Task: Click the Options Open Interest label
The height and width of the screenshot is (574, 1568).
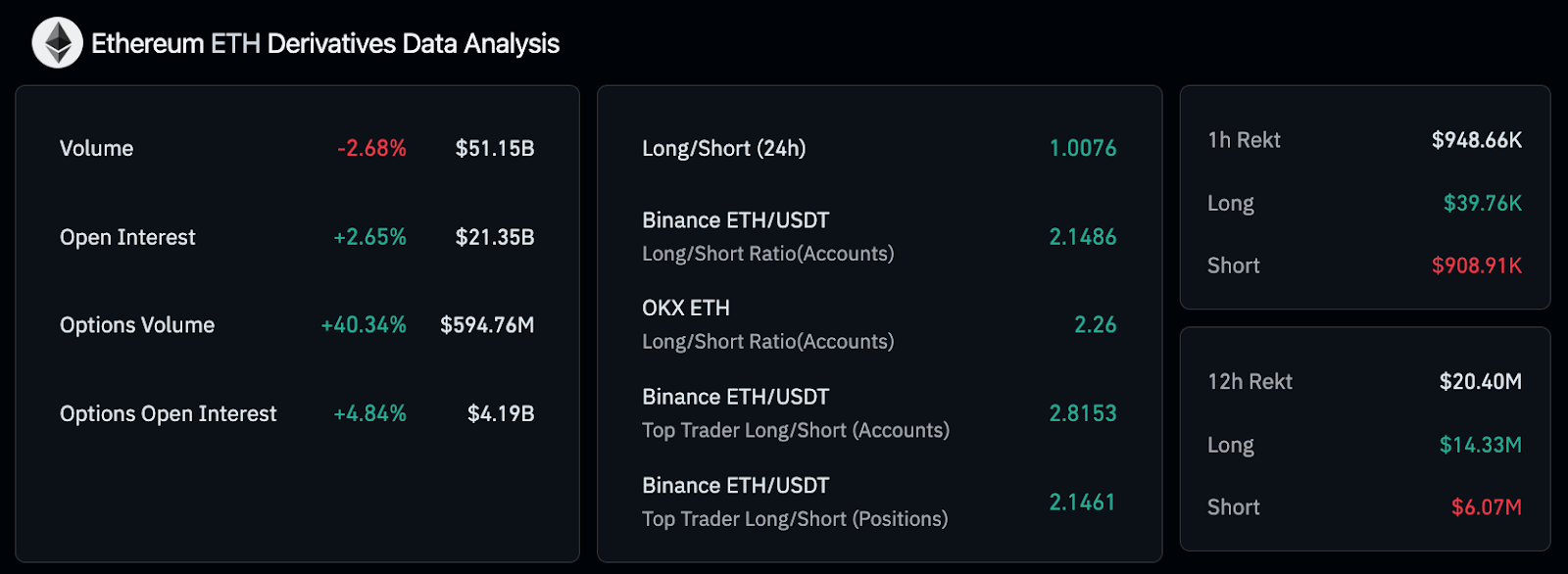Action: click(x=168, y=414)
